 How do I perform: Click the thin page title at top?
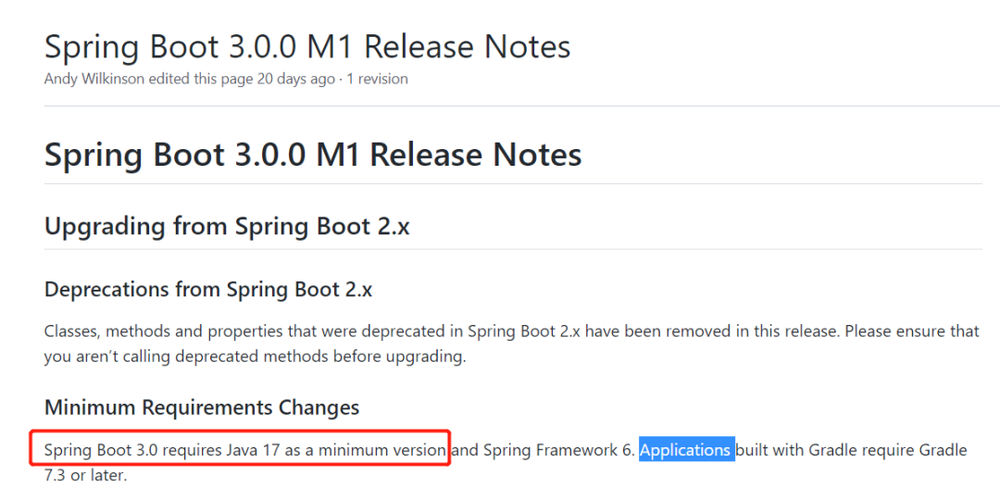(307, 46)
